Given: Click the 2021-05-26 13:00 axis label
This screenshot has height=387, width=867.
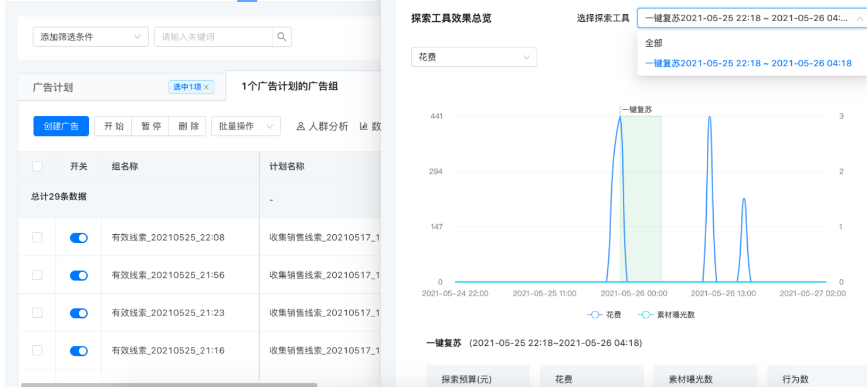Looking at the screenshot, I should pyautogui.click(x=724, y=294).
